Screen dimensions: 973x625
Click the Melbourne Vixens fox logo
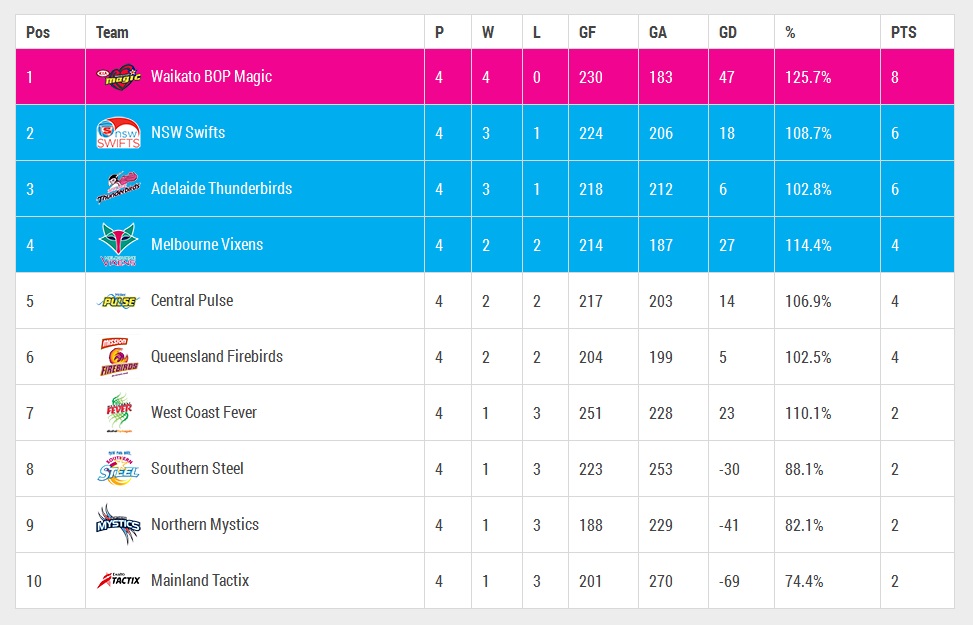click(x=118, y=245)
